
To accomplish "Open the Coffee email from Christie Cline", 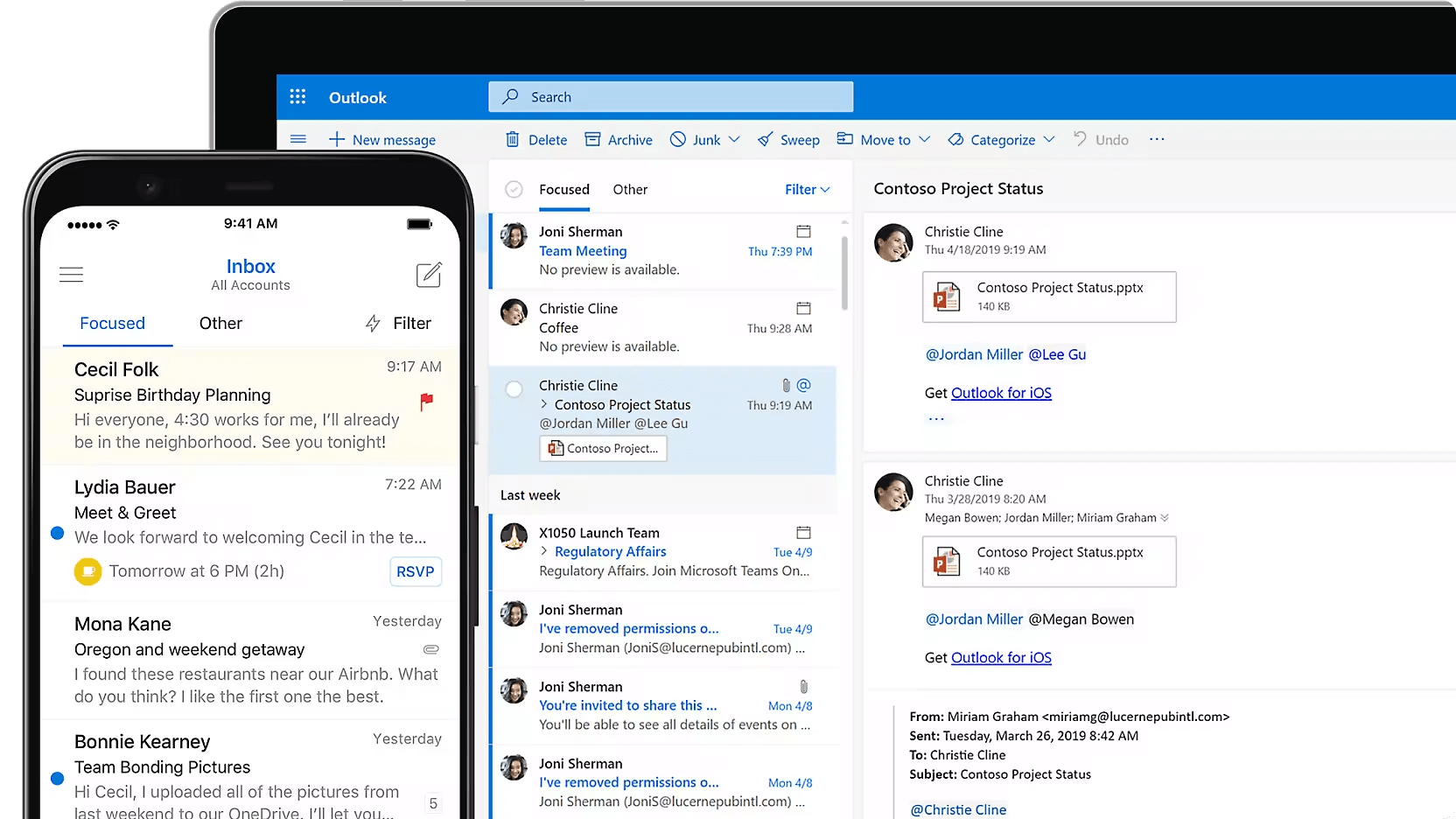I will [662, 327].
